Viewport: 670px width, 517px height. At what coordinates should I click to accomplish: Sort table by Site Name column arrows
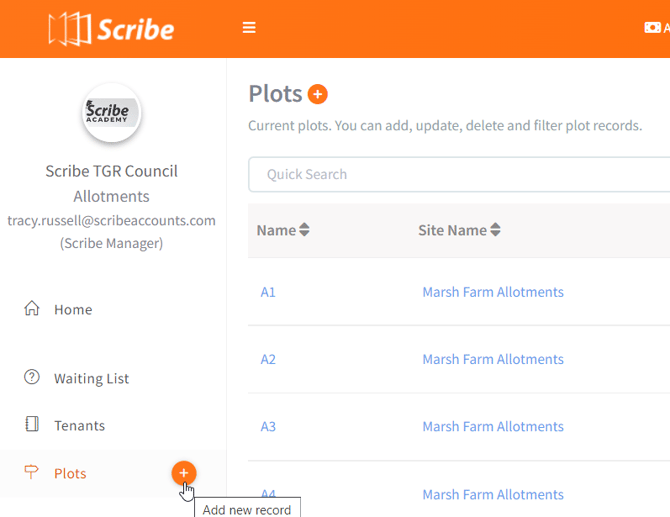[495, 231]
